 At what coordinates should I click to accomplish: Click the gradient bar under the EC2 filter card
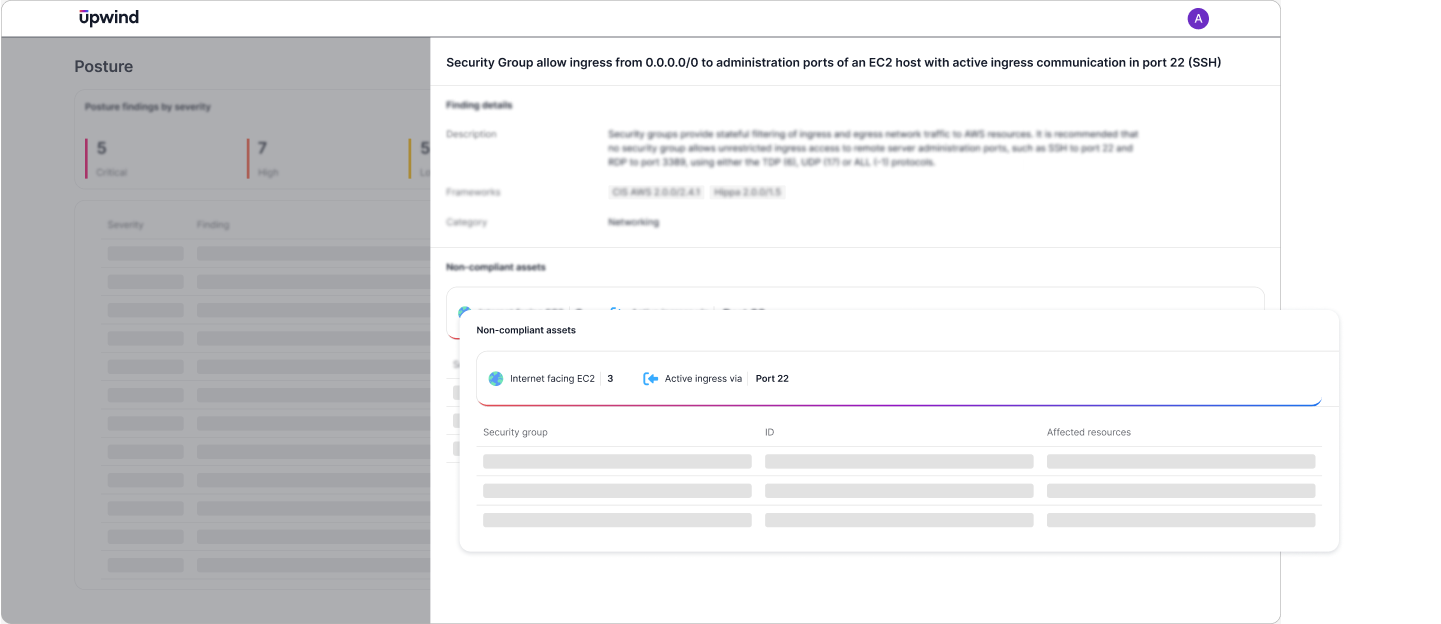[900, 402]
